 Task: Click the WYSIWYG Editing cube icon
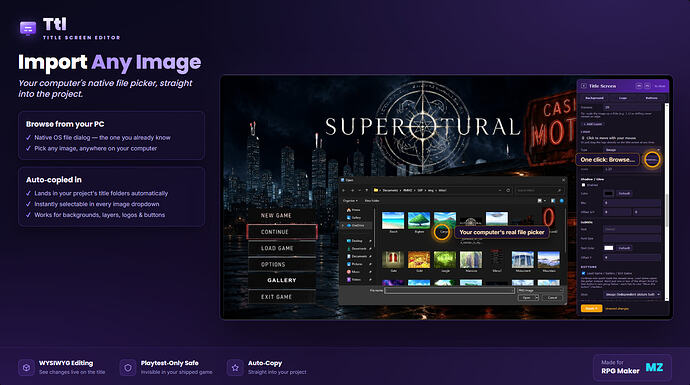[26, 367]
